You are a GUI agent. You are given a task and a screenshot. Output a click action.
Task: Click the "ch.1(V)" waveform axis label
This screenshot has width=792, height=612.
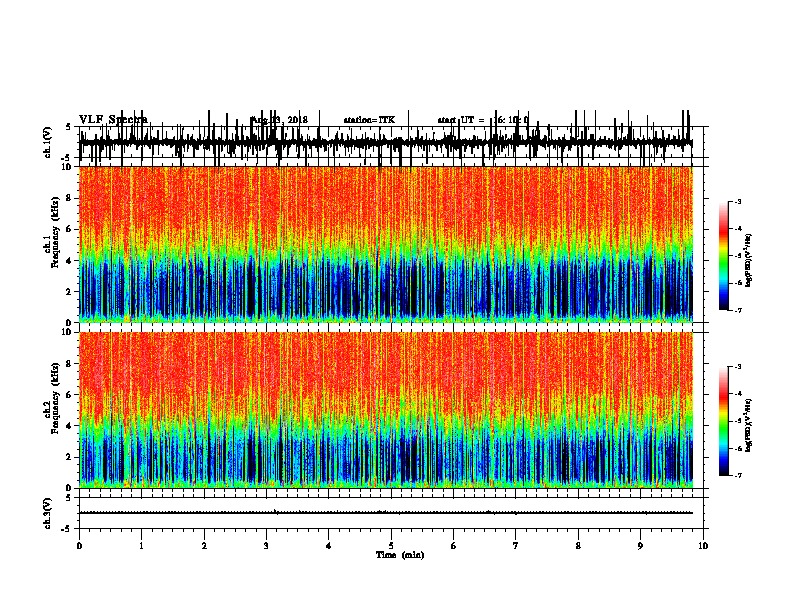tap(47, 142)
